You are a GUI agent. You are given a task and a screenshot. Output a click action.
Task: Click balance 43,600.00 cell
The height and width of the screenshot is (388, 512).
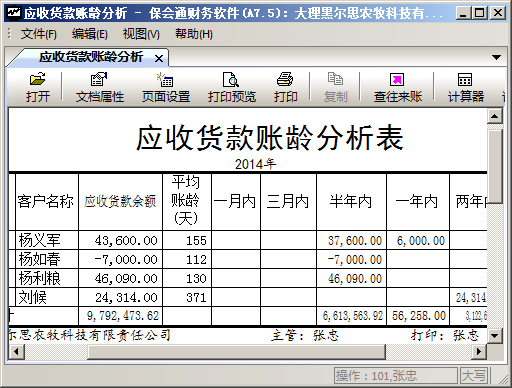[120, 240]
